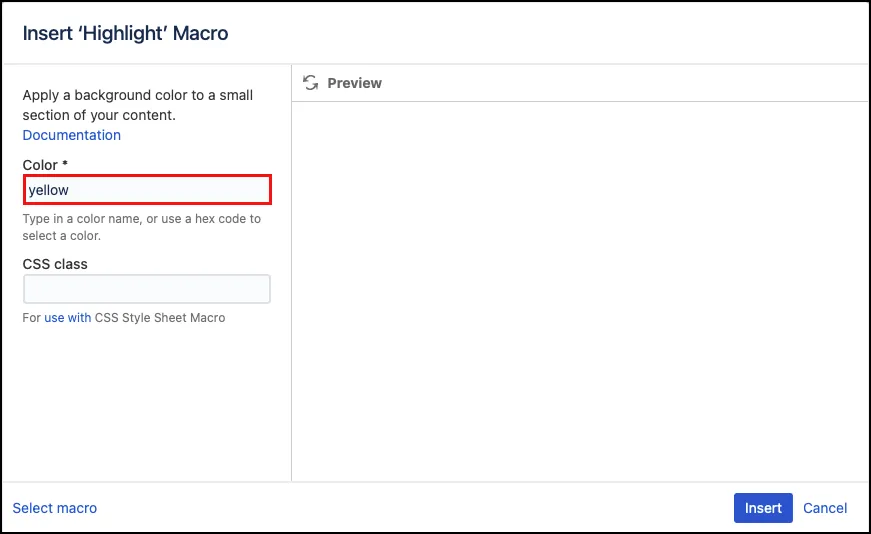This screenshot has height=534, width=871.
Task: Click 'CSS Style Sheet Macro' text
Action: point(160,318)
